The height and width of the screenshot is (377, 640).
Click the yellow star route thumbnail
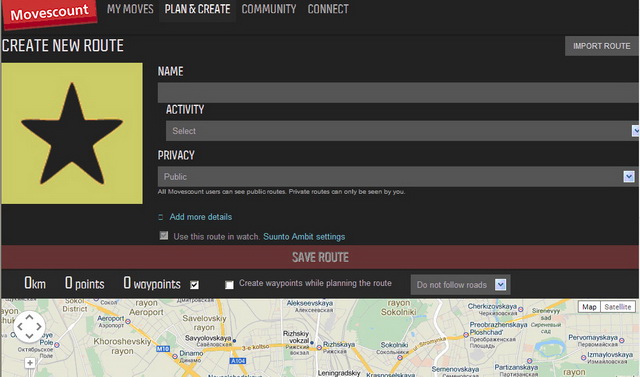pyautogui.click(x=72, y=133)
